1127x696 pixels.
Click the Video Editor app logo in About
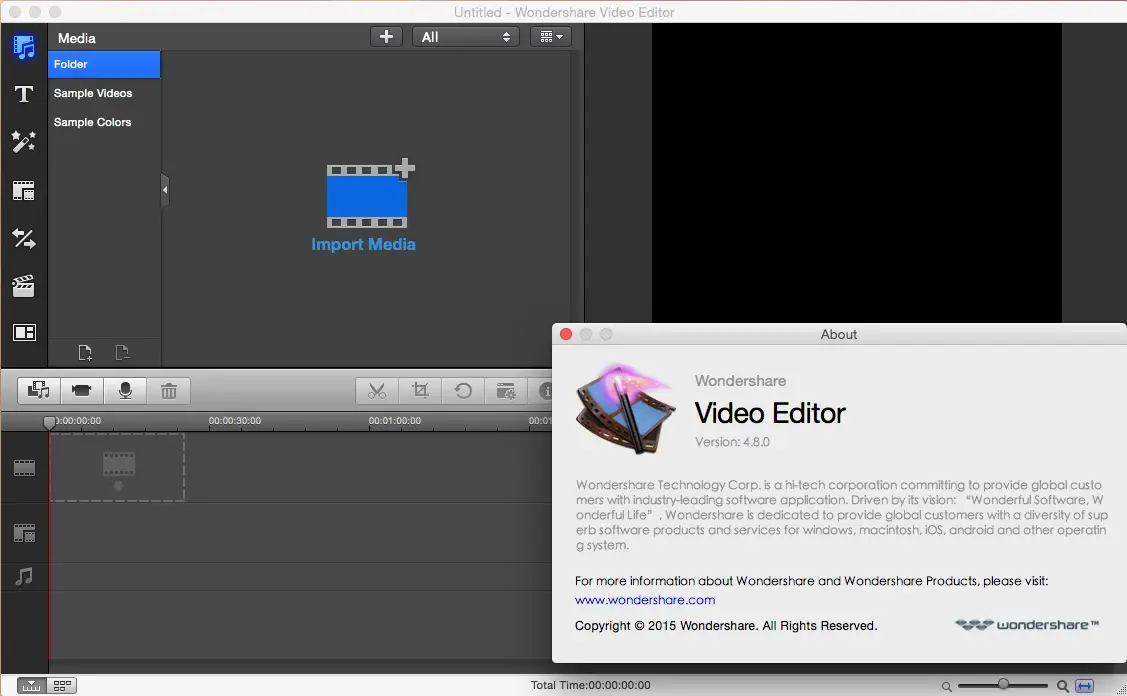point(626,409)
